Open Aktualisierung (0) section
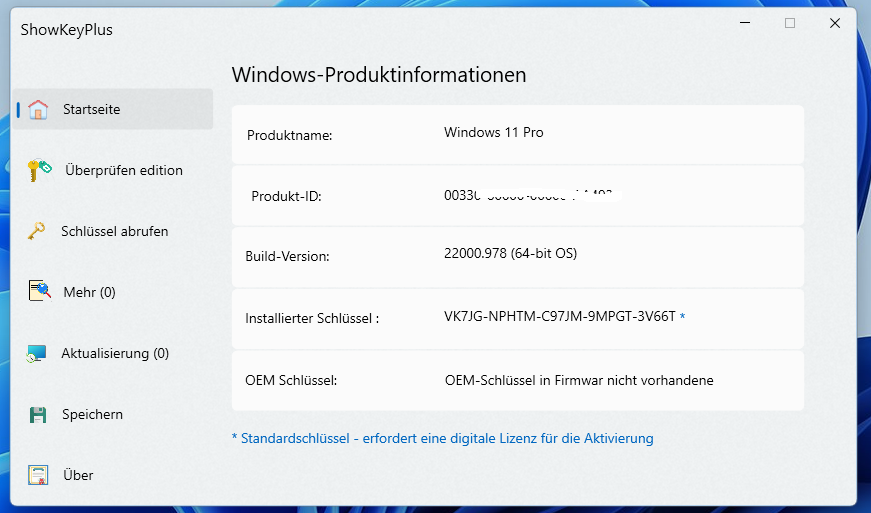Screen dimensions: 871x513 (113, 353)
